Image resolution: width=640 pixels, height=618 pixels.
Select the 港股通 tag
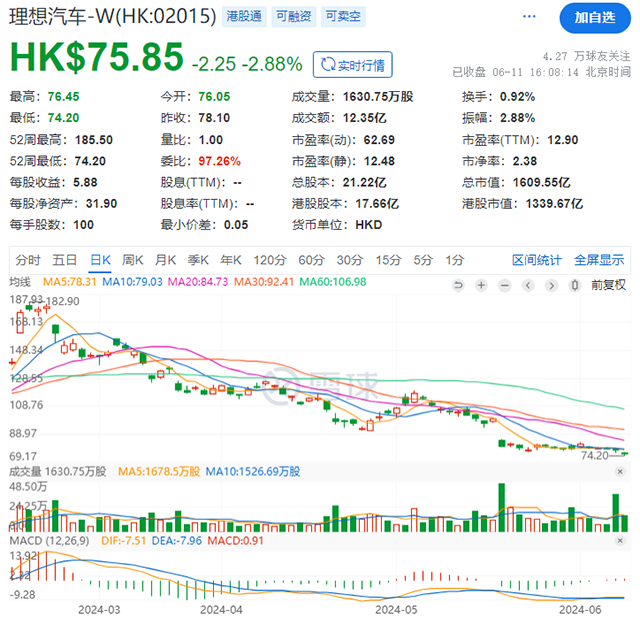(244, 16)
